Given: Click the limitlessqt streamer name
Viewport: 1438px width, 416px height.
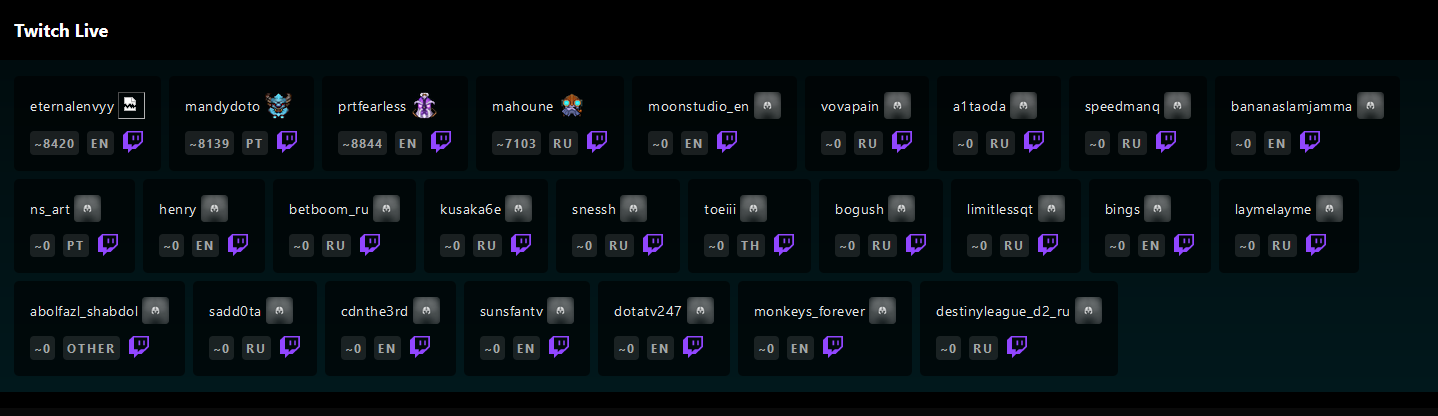Looking at the screenshot, I should coord(1000,209).
